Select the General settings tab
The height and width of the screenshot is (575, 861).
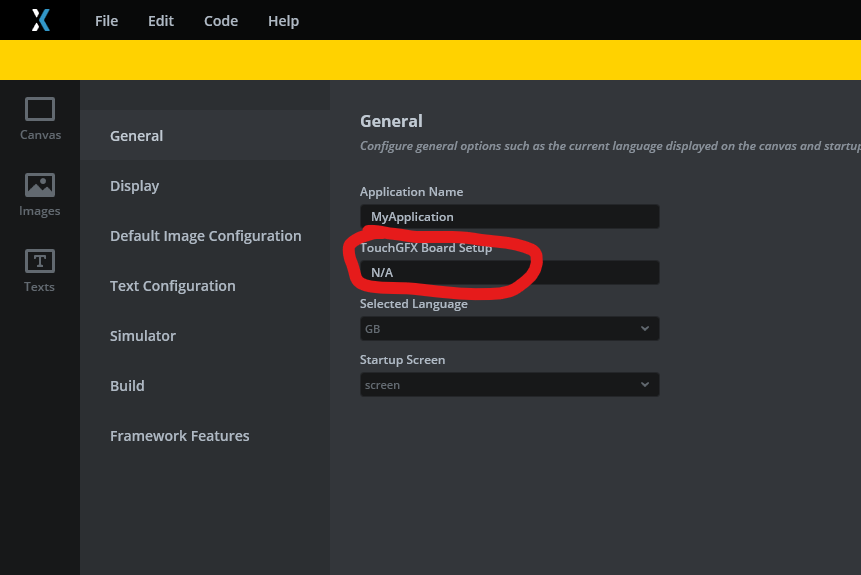point(137,136)
